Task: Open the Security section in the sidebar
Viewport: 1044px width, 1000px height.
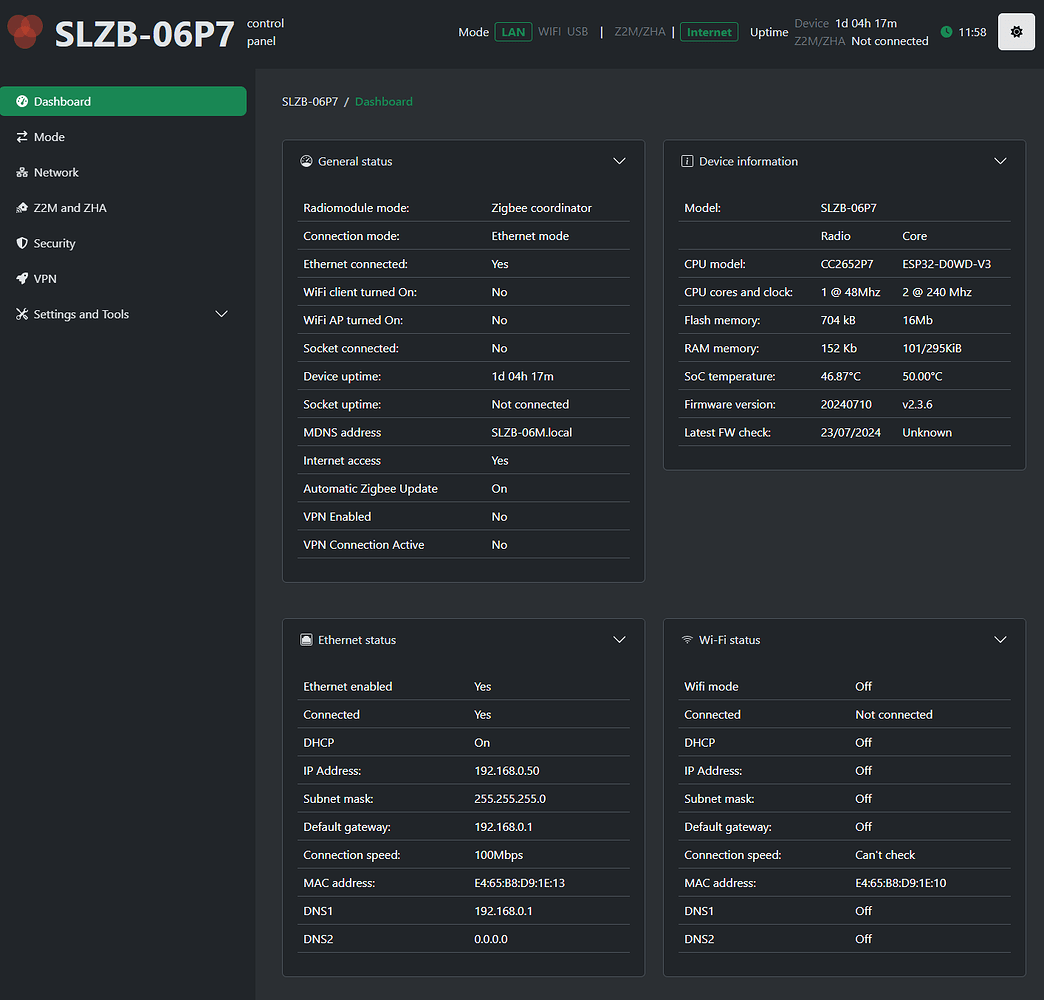Action: click(x=55, y=243)
